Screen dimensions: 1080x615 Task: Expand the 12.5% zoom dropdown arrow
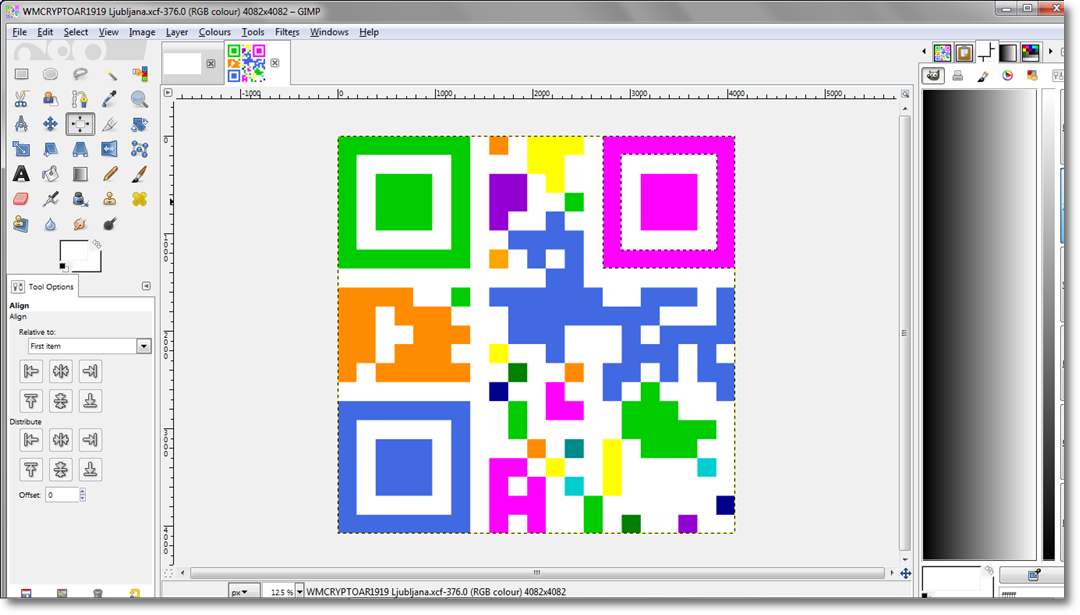point(300,592)
